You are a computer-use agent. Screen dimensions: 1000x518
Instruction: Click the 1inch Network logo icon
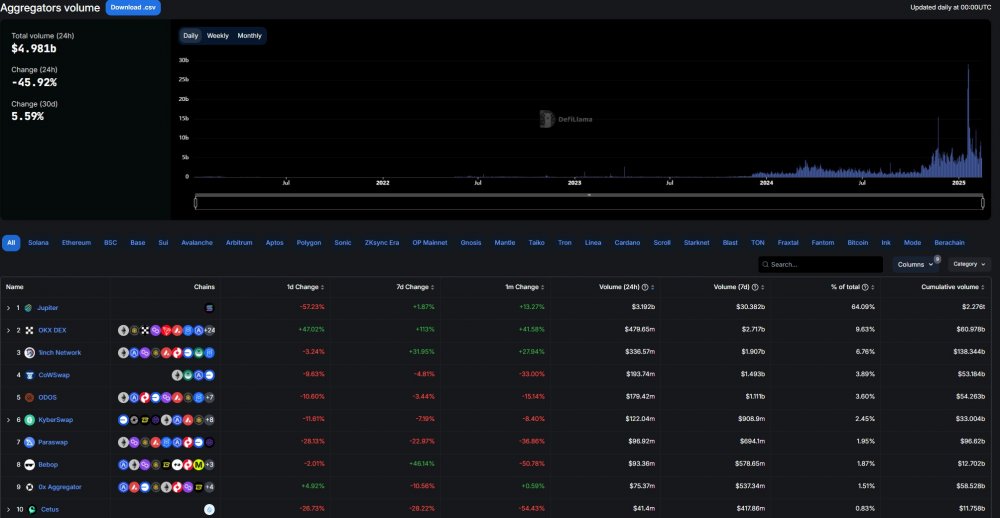pyautogui.click(x=29, y=353)
